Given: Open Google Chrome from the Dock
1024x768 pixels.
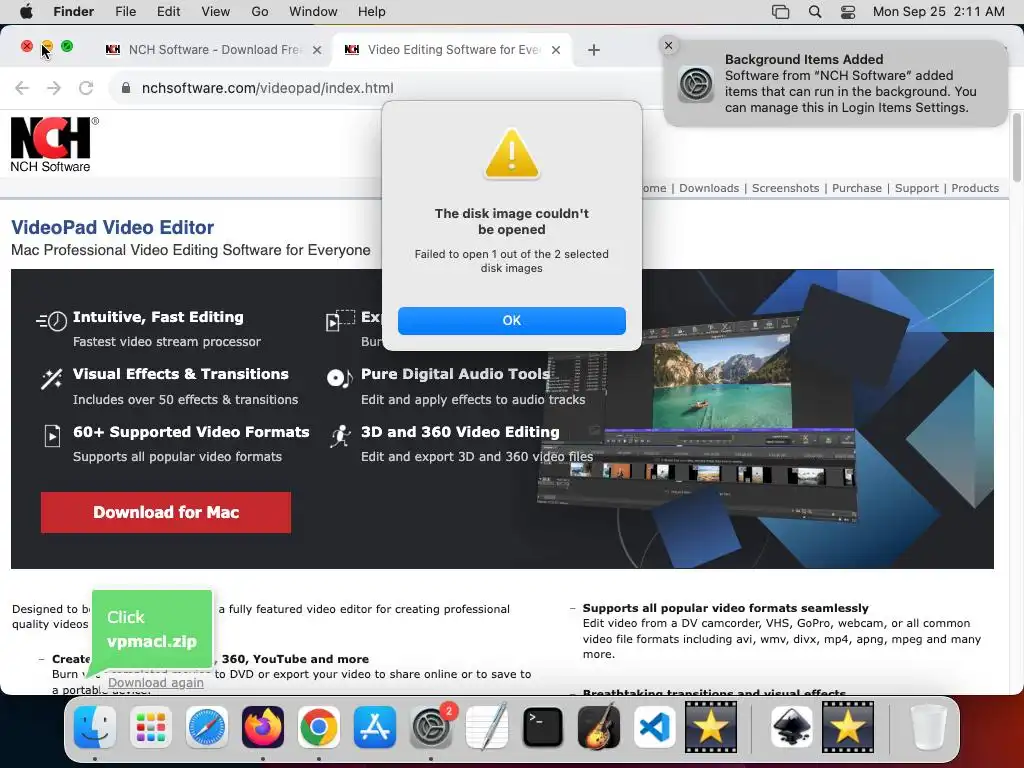Looking at the screenshot, I should [x=319, y=727].
